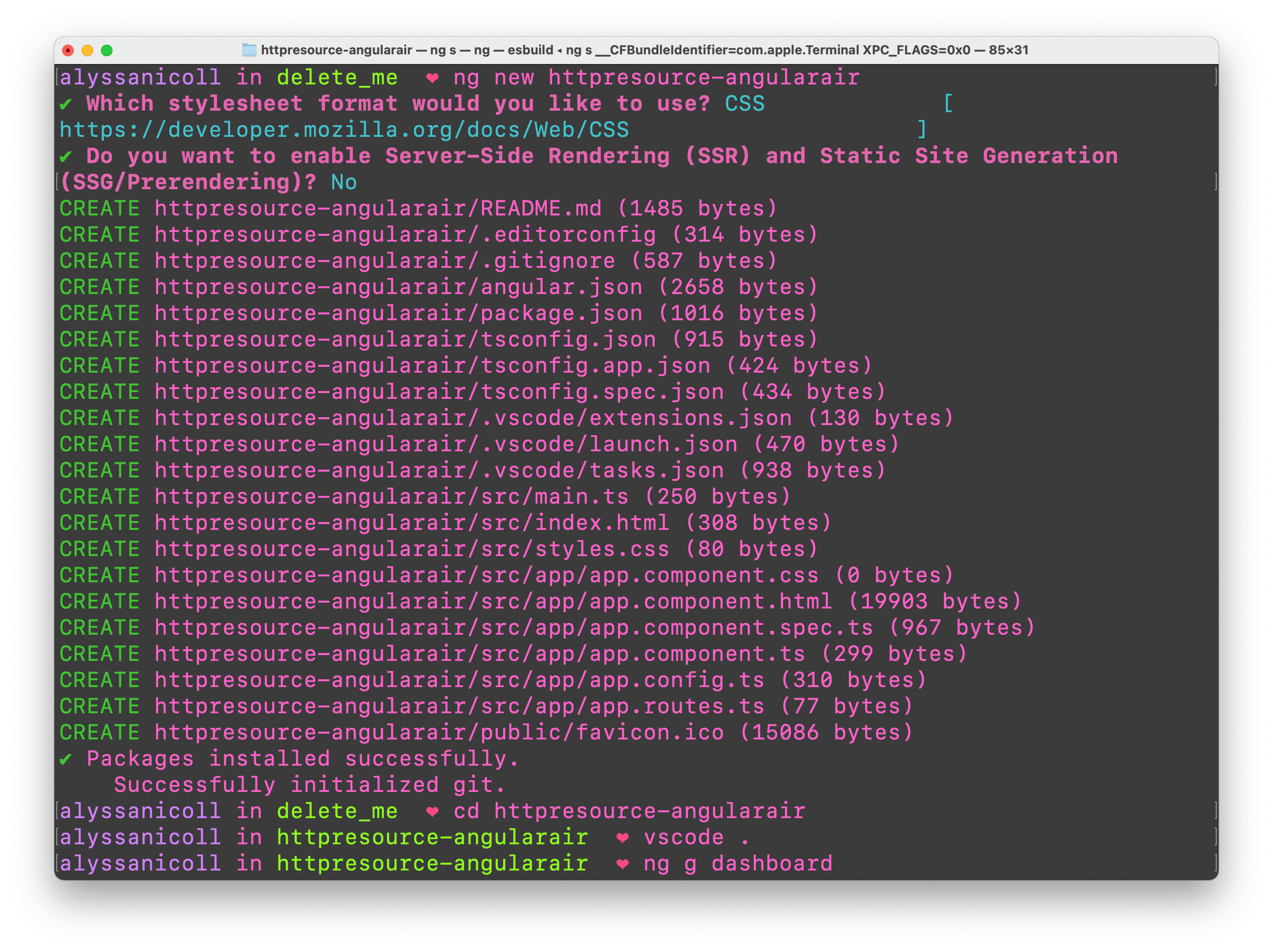Click the tsconfig.spec.json (434 bytes) line
This screenshot has width=1273, height=952.
coord(473,392)
